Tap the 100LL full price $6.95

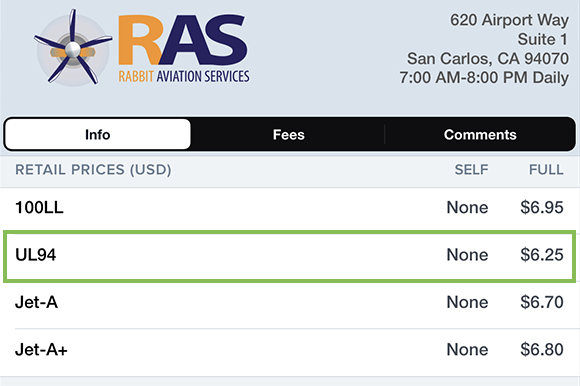click(542, 207)
